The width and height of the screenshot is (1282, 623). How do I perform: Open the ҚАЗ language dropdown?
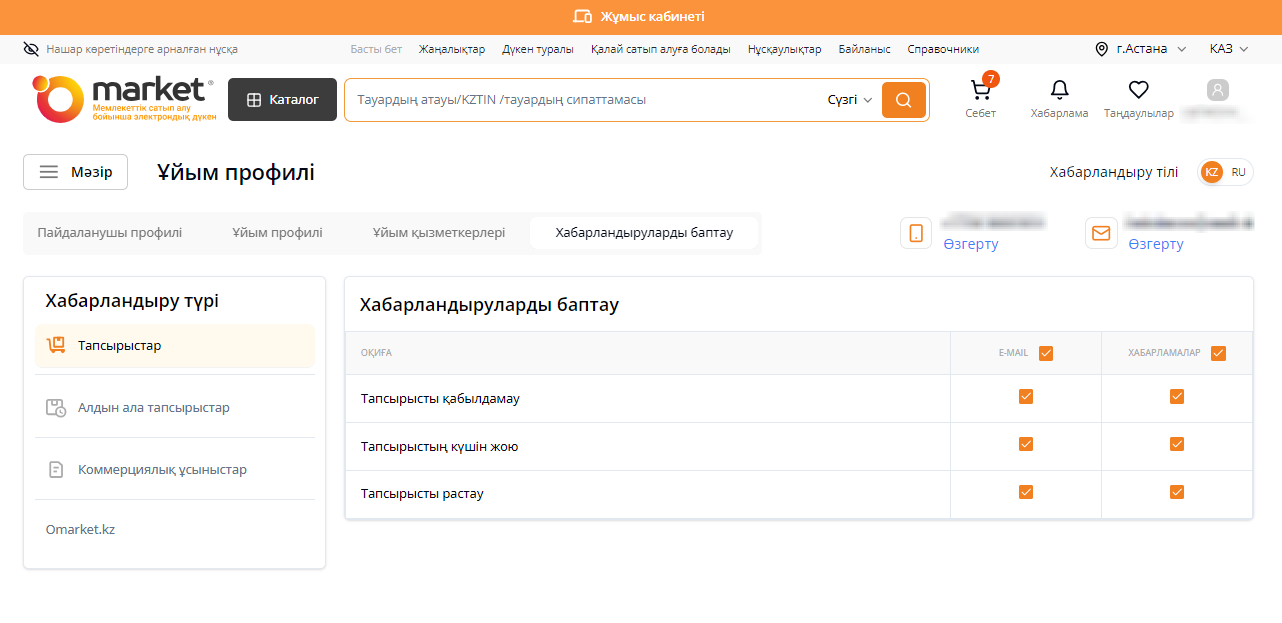[1228, 49]
